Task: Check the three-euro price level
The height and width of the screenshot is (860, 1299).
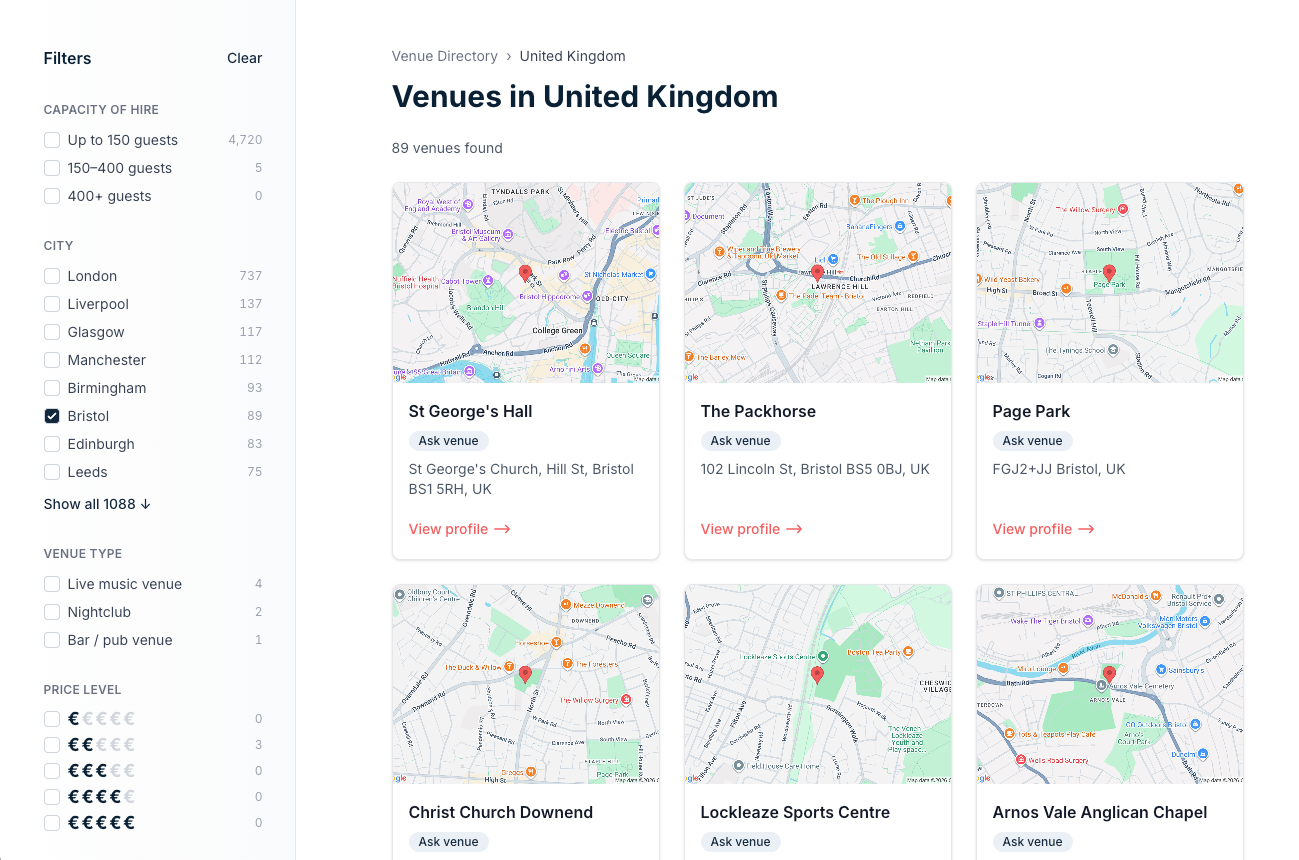Action: (52, 771)
